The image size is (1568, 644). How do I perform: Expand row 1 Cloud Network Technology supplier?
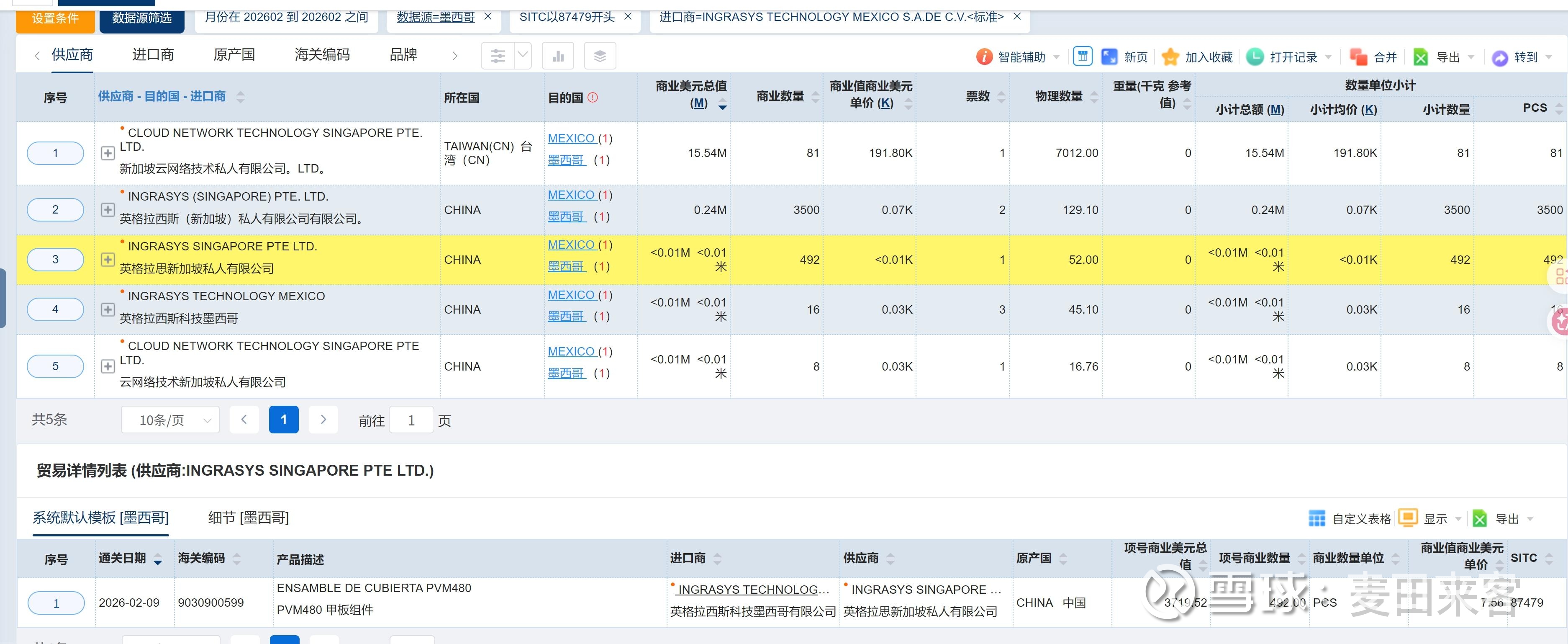(x=108, y=153)
